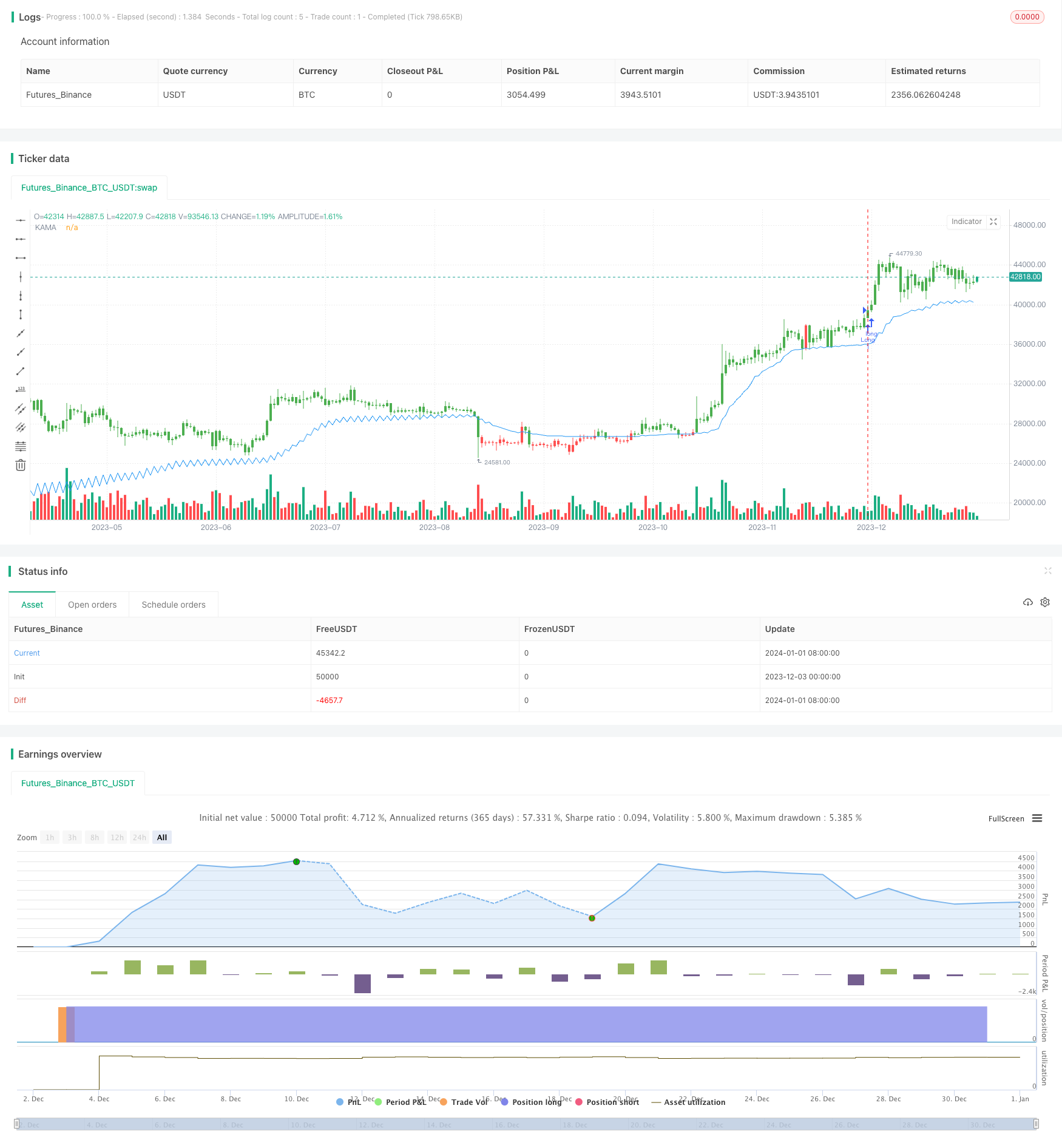Open the earnings chart hamburger menu
This screenshot has height=1148, width=1062.
pos(1037,818)
